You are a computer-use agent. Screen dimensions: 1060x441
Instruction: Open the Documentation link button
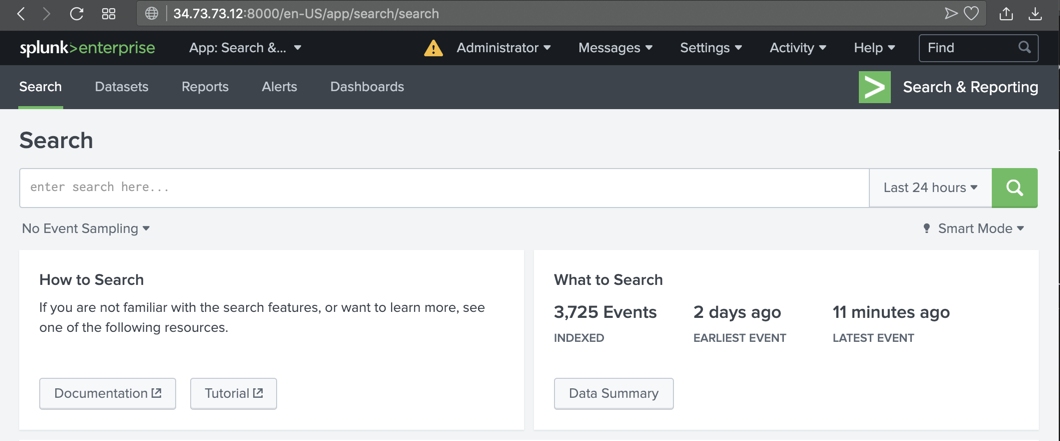pyautogui.click(x=107, y=393)
